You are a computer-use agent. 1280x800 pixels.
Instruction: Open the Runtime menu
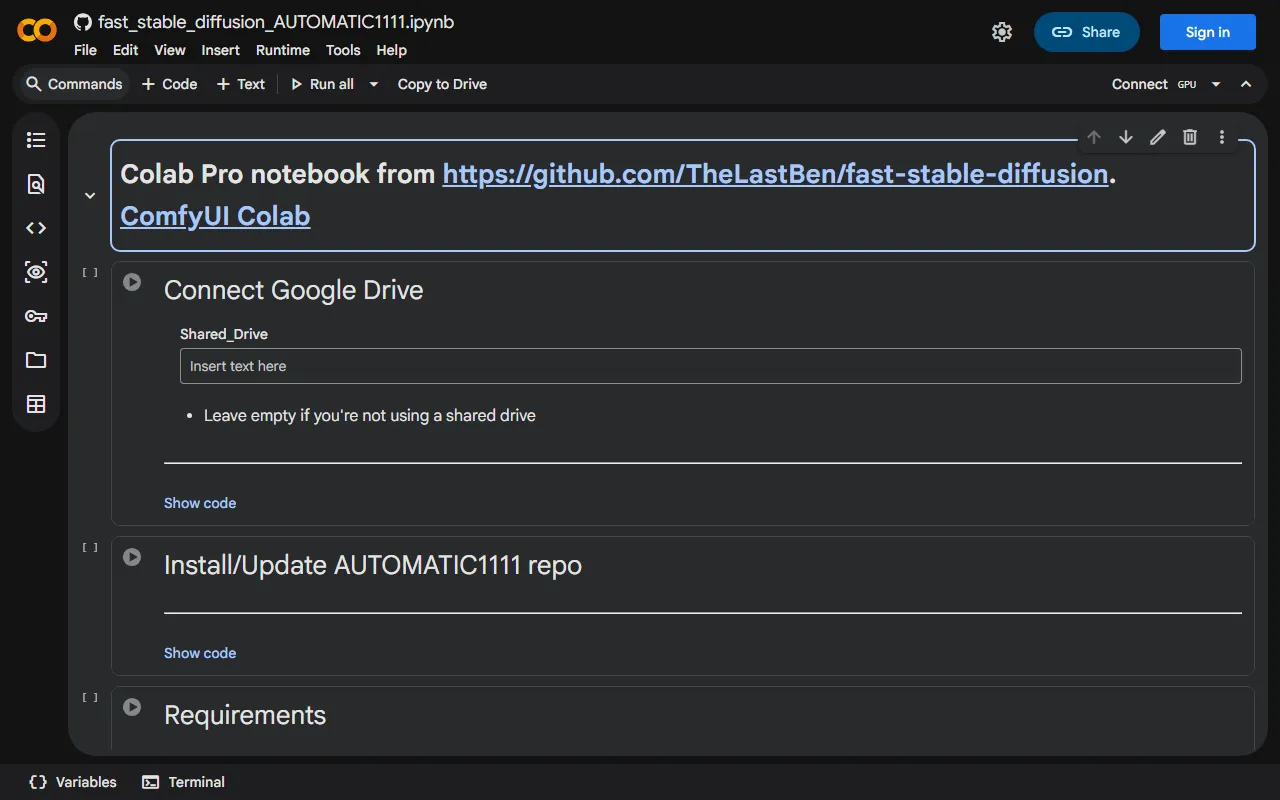282,50
